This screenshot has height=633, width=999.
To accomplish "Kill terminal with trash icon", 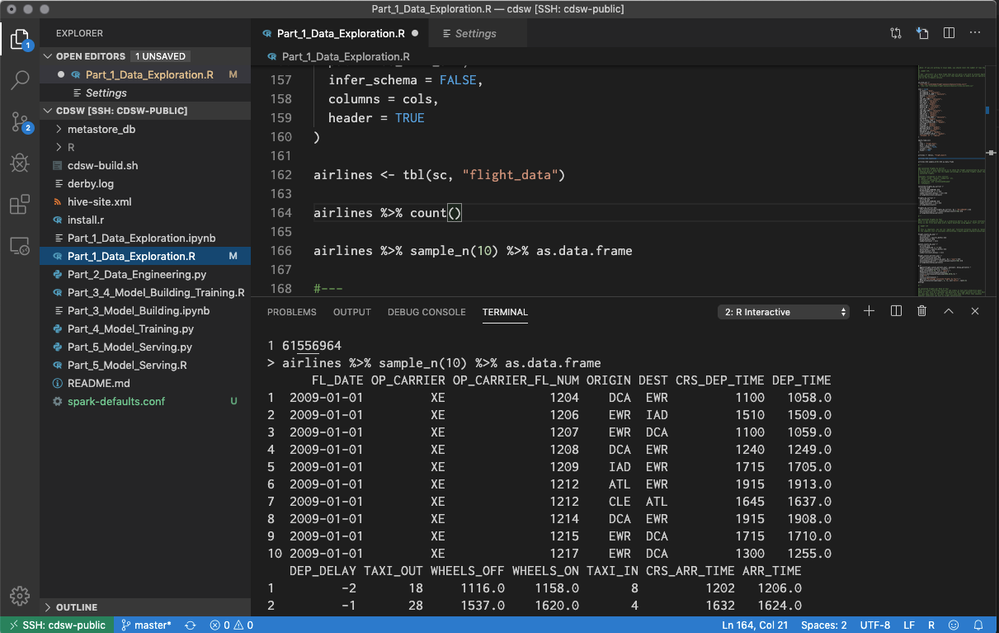I will (x=921, y=311).
